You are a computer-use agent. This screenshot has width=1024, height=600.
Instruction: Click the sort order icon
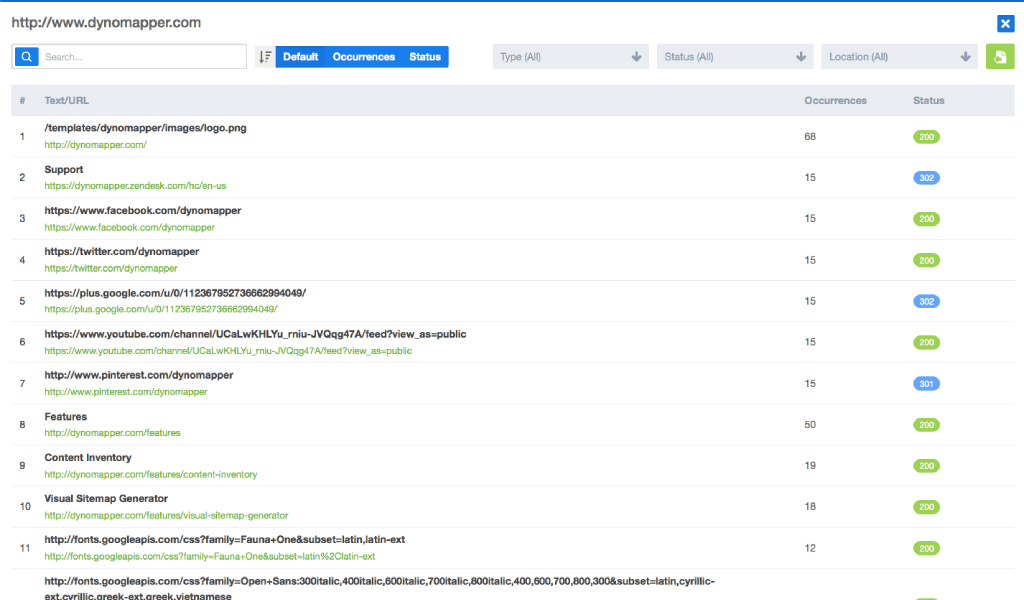point(264,57)
